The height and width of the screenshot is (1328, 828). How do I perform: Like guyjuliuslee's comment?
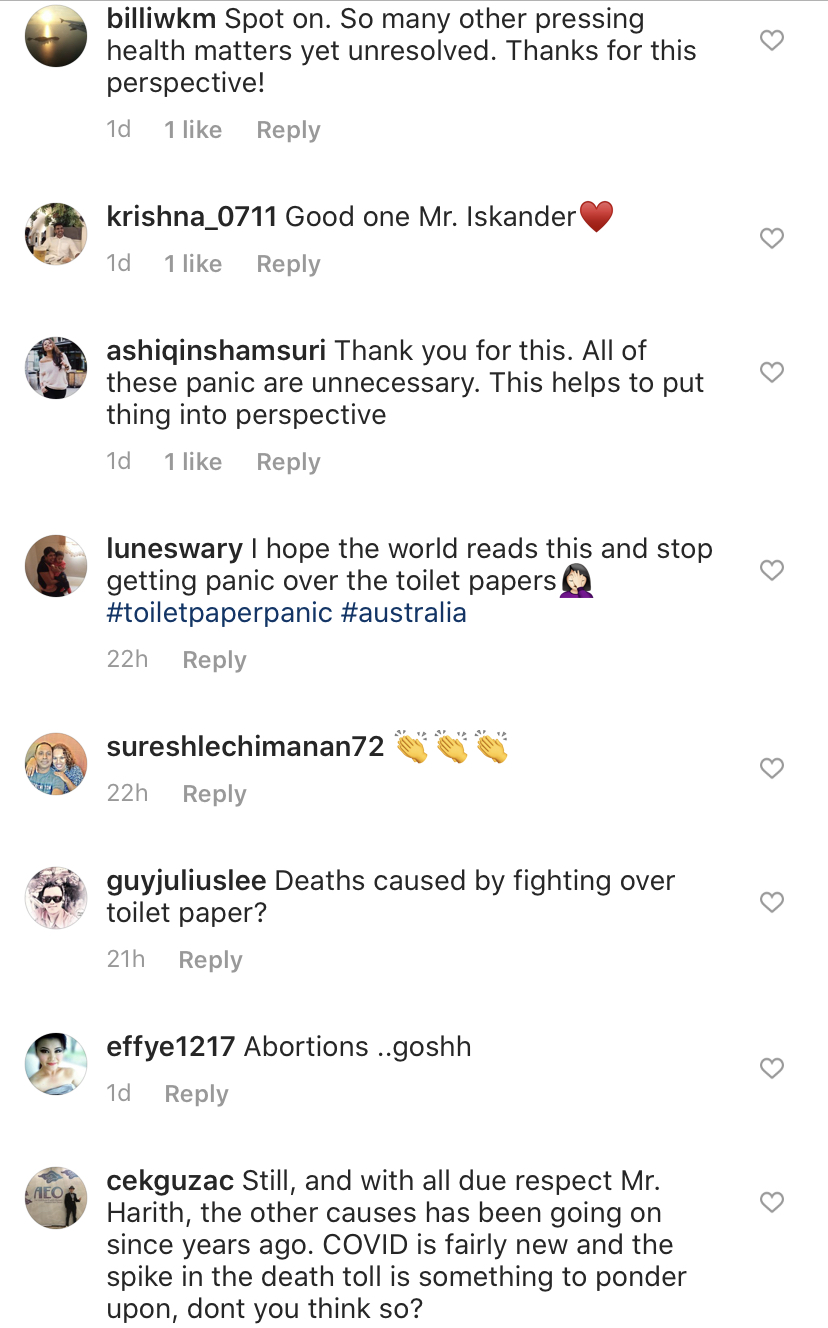[x=771, y=903]
